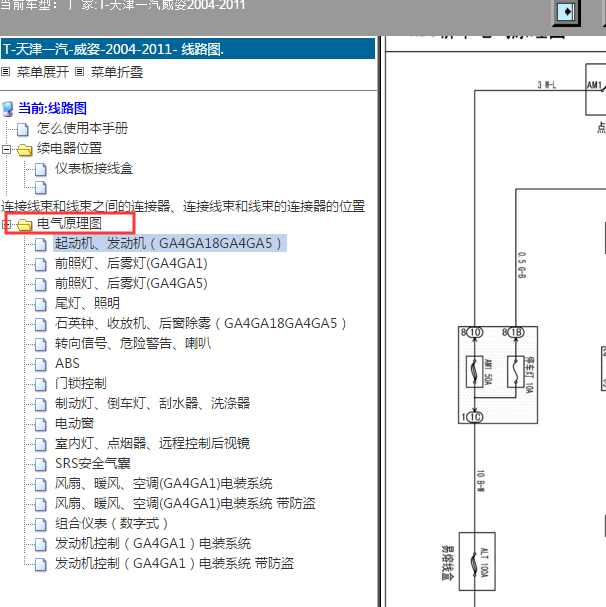Image resolution: width=606 pixels, height=607 pixels.
Task: Click the page icon beside 仪表板接线盒
Action: click(x=41, y=169)
